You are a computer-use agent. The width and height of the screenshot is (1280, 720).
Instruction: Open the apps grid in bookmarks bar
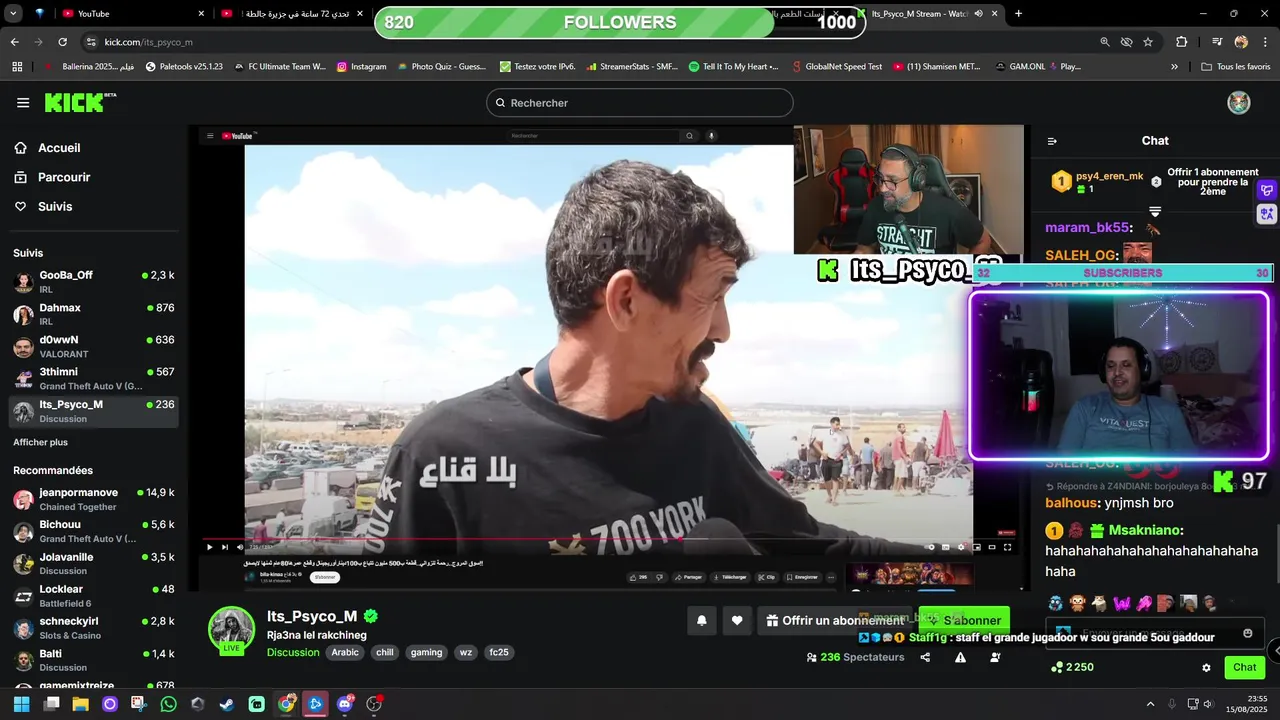(17, 66)
